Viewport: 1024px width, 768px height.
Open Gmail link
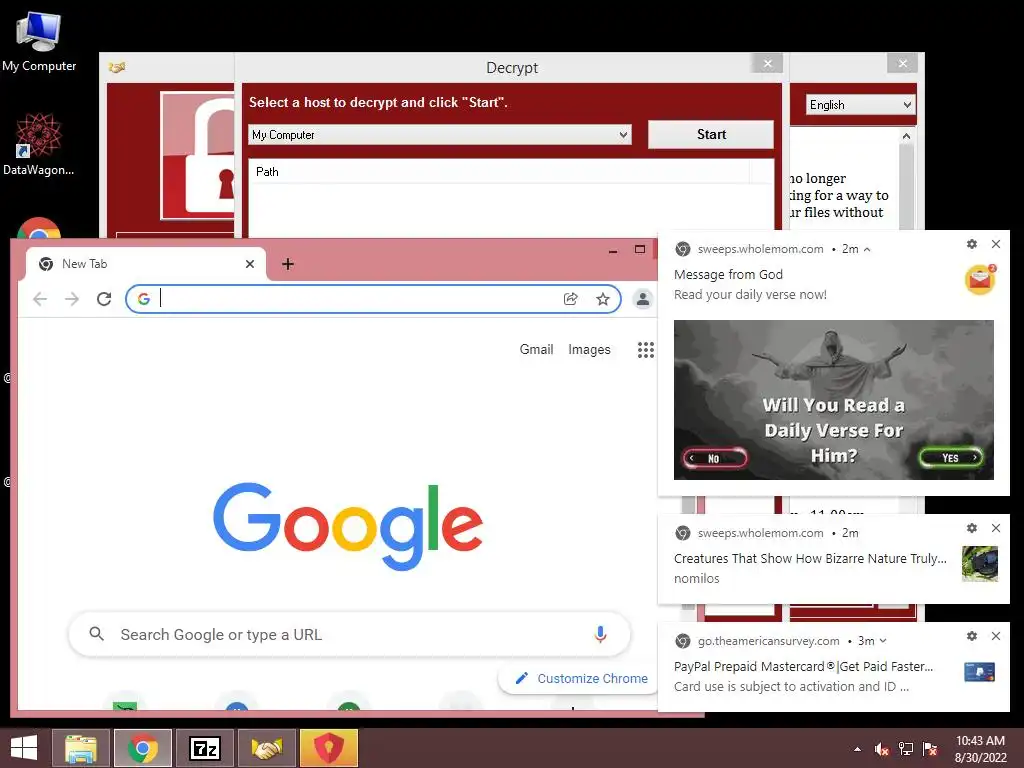click(536, 349)
